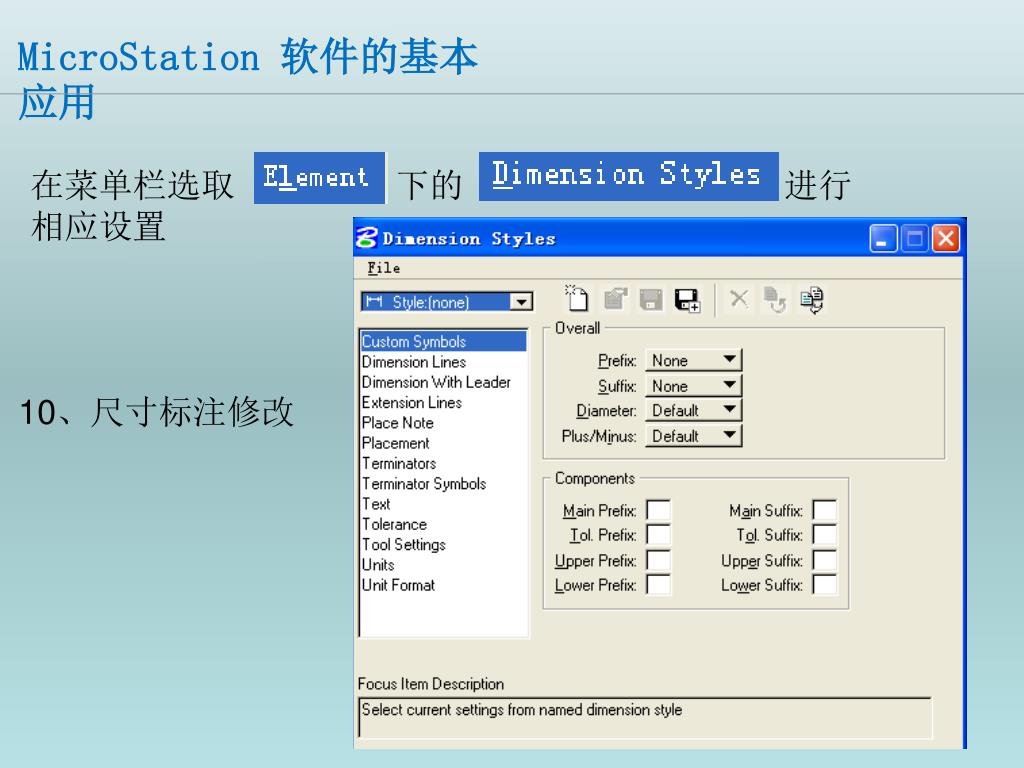The image size is (1024, 768).
Task: Click the Upper Suffix input box
Action: pyautogui.click(x=825, y=560)
